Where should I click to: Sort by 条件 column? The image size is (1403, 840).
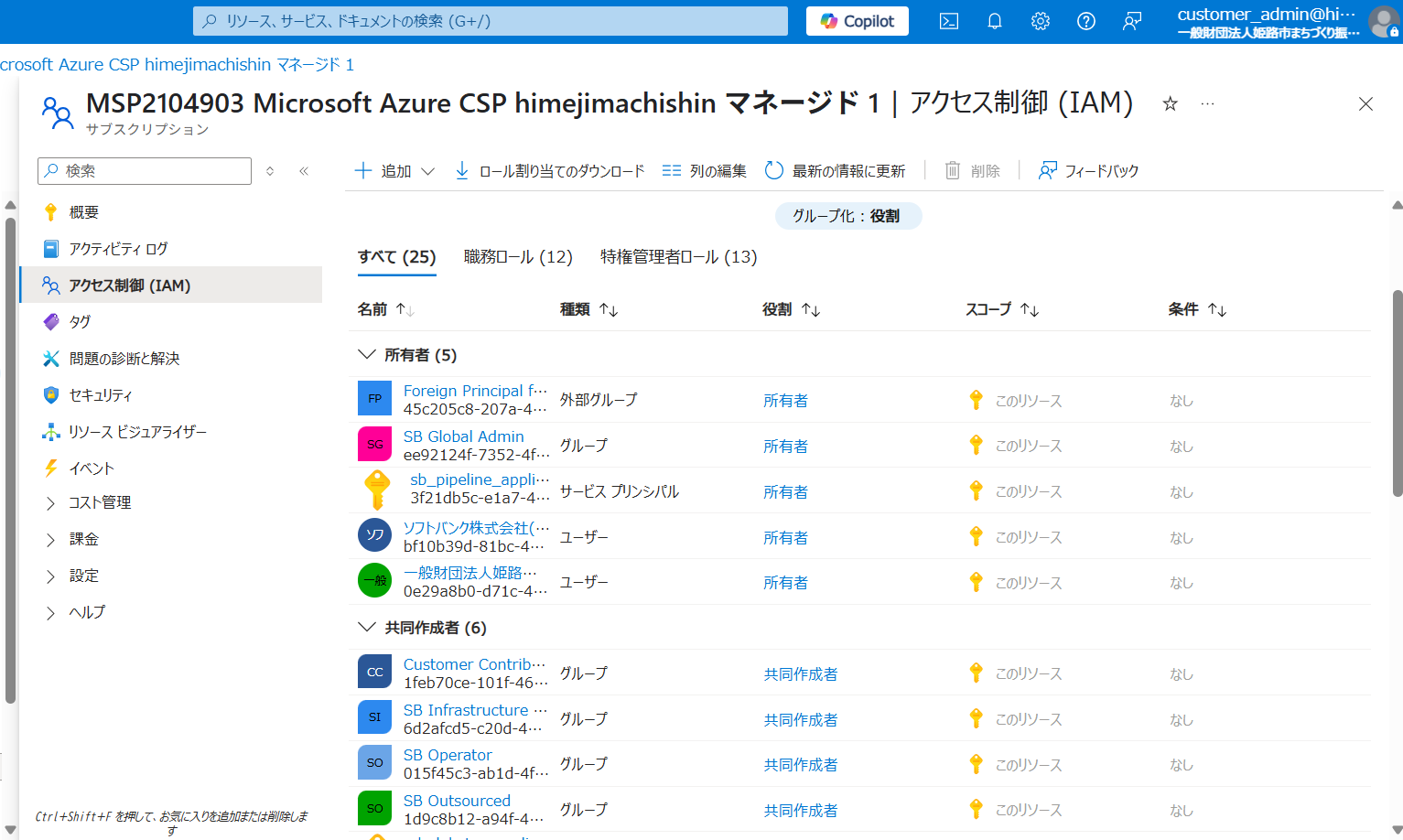(1197, 310)
